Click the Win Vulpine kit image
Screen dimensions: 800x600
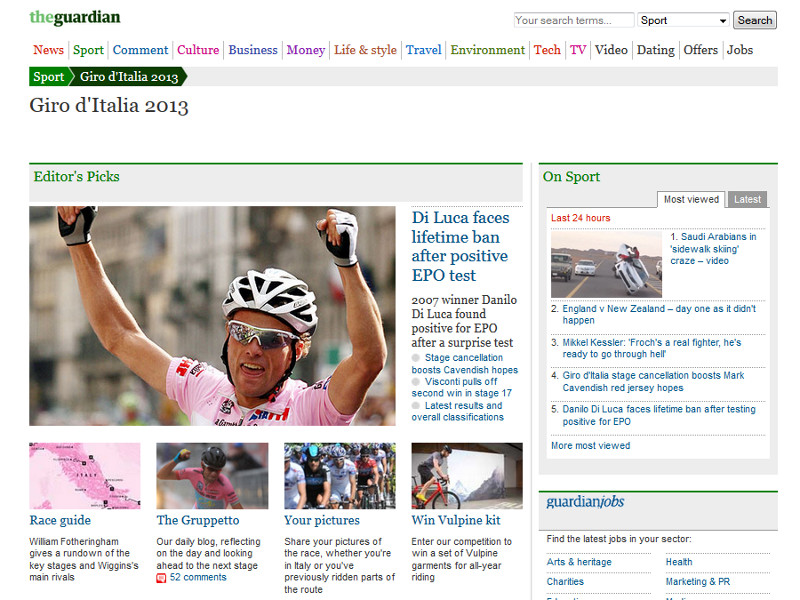point(466,476)
